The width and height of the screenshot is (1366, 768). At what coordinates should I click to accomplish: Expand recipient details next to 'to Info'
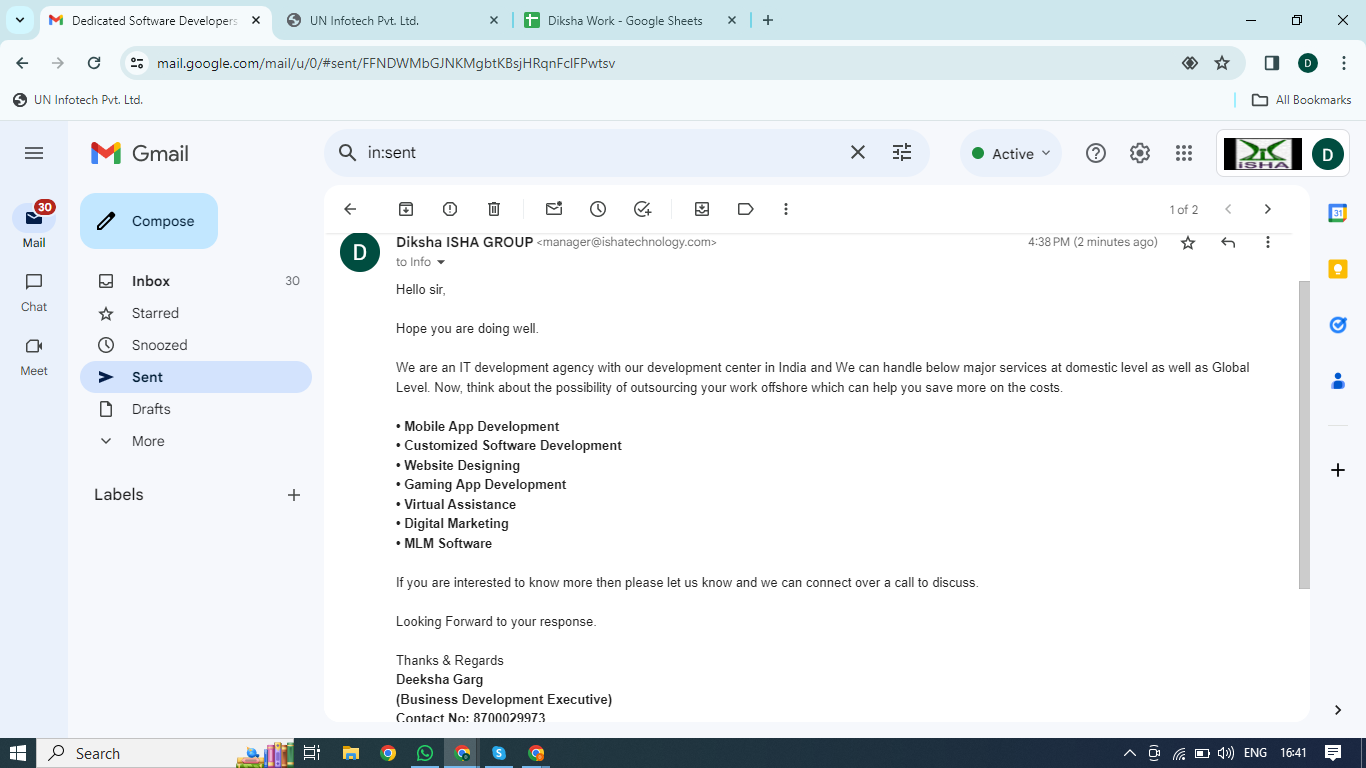[x=441, y=262]
